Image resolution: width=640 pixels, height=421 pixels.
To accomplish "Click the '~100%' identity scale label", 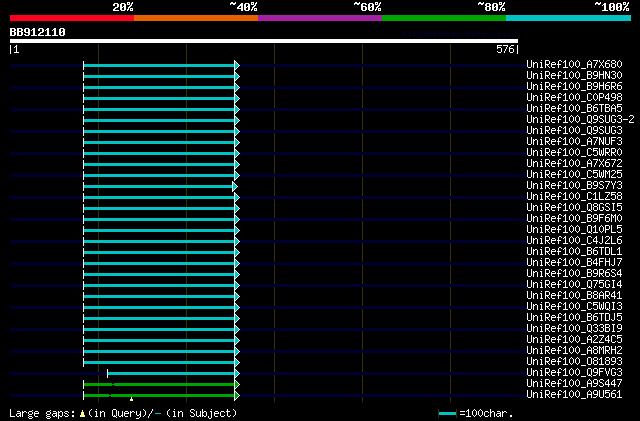I will click(611, 7).
